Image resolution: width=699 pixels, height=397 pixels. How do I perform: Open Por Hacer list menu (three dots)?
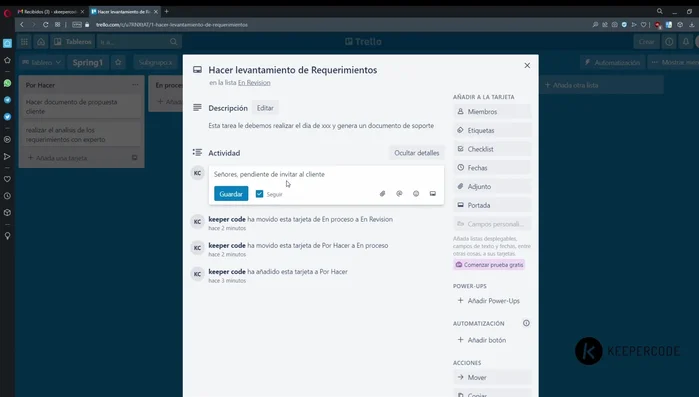tap(135, 85)
